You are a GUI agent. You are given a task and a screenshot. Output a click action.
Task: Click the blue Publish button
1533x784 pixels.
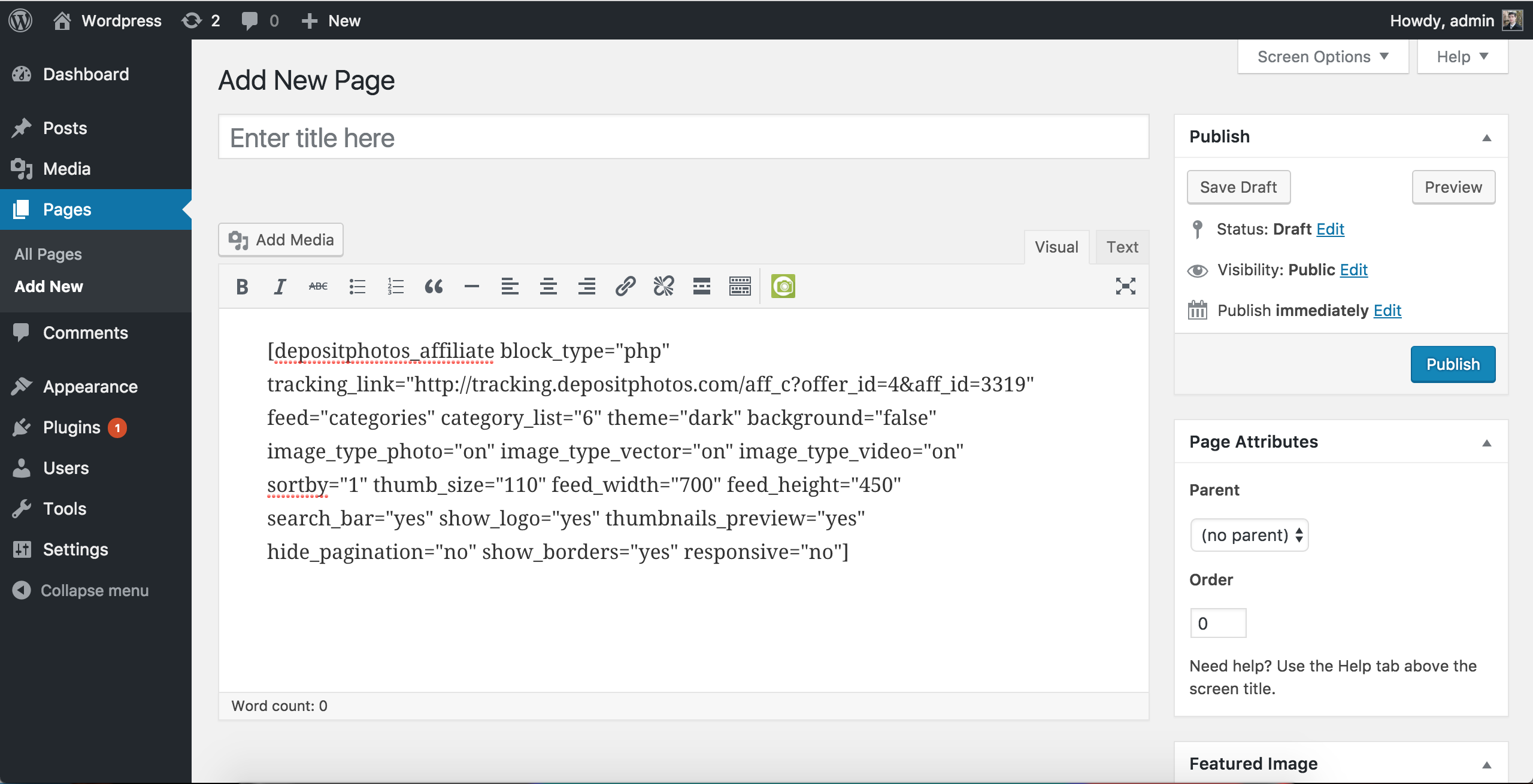pyautogui.click(x=1453, y=364)
